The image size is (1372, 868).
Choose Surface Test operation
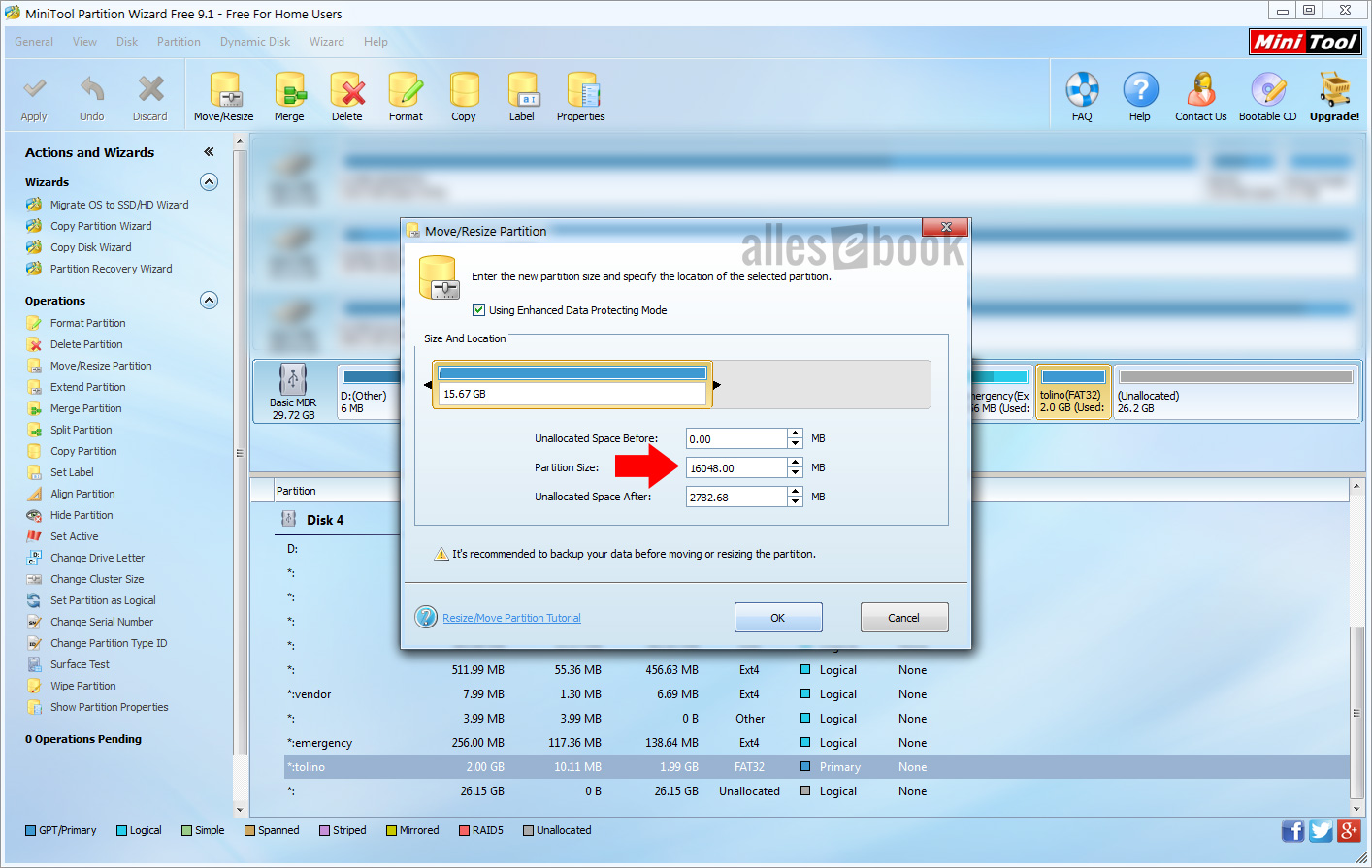(x=80, y=664)
